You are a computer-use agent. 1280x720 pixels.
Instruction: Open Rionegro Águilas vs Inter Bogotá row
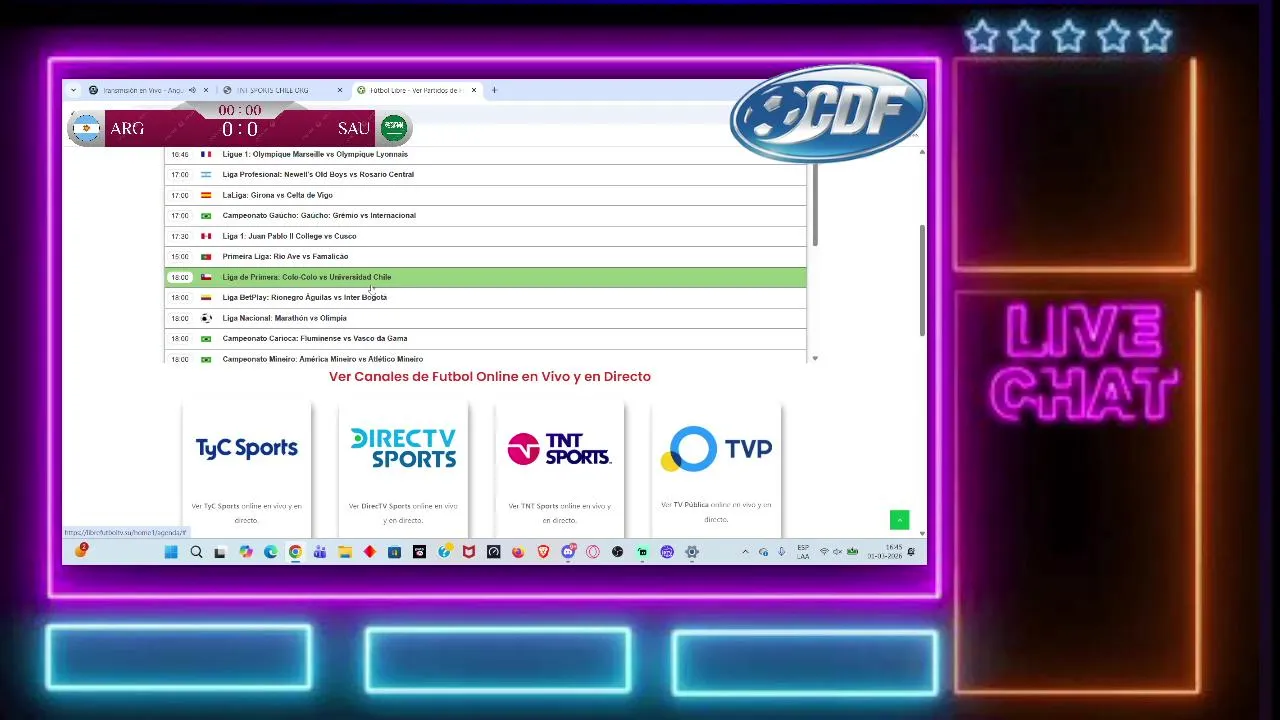point(485,297)
